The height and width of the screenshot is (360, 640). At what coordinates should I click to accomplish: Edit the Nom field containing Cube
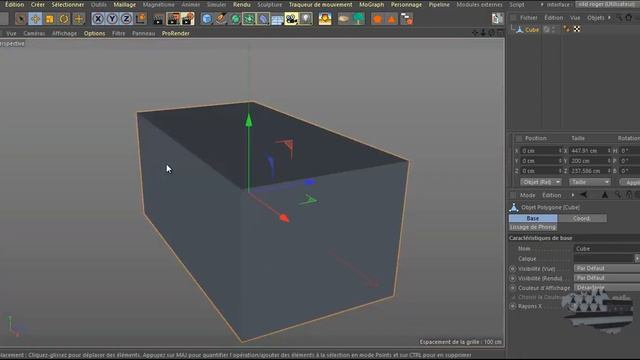(607, 249)
